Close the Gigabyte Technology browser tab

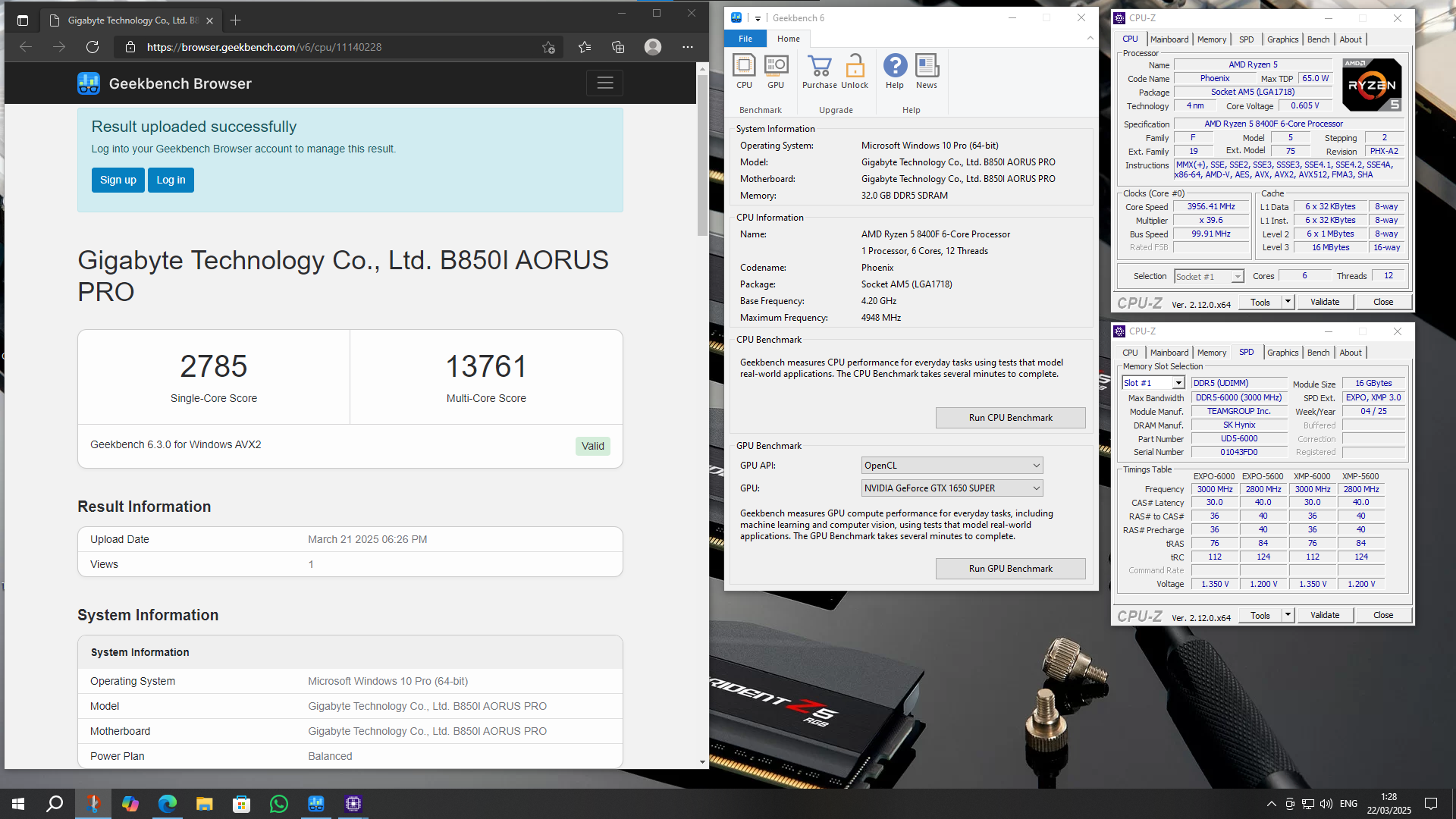(209, 20)
